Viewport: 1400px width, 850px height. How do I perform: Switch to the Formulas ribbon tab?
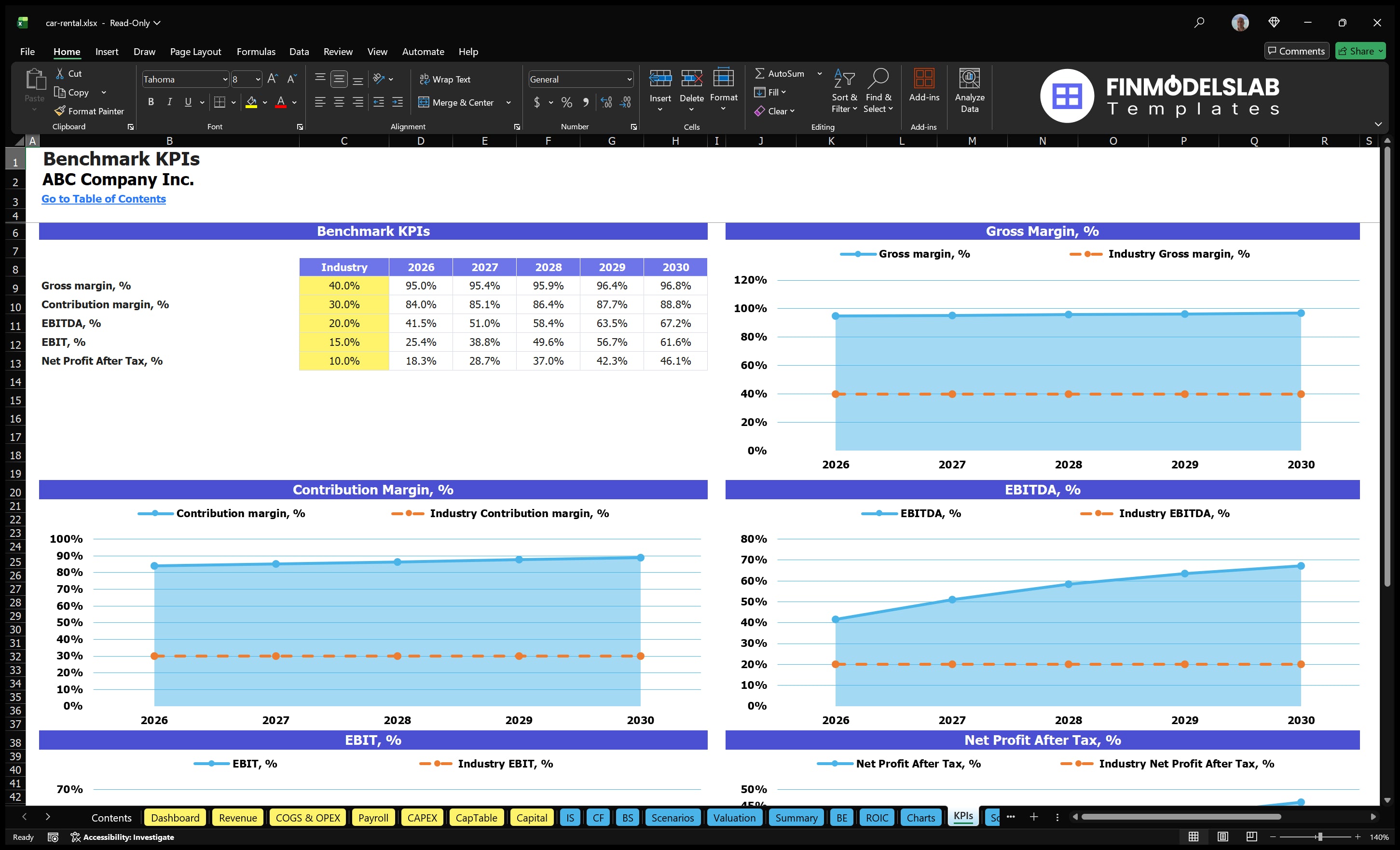256,51
